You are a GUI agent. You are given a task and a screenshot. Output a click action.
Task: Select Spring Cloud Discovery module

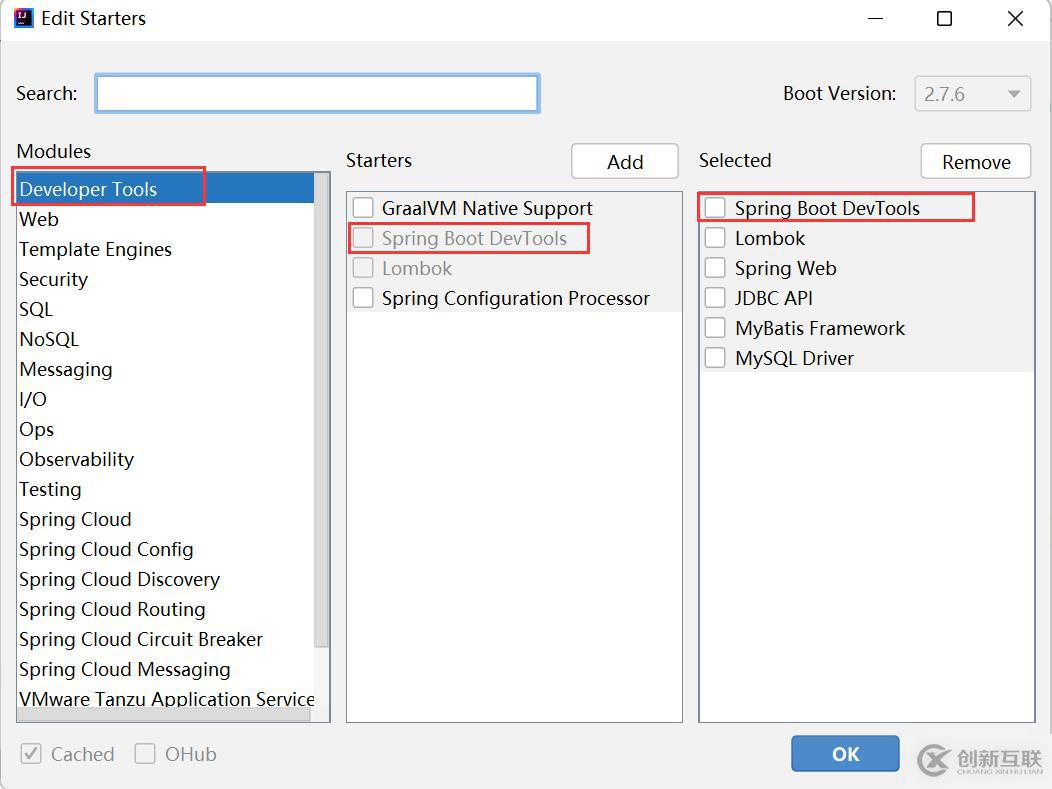(165, 580)
